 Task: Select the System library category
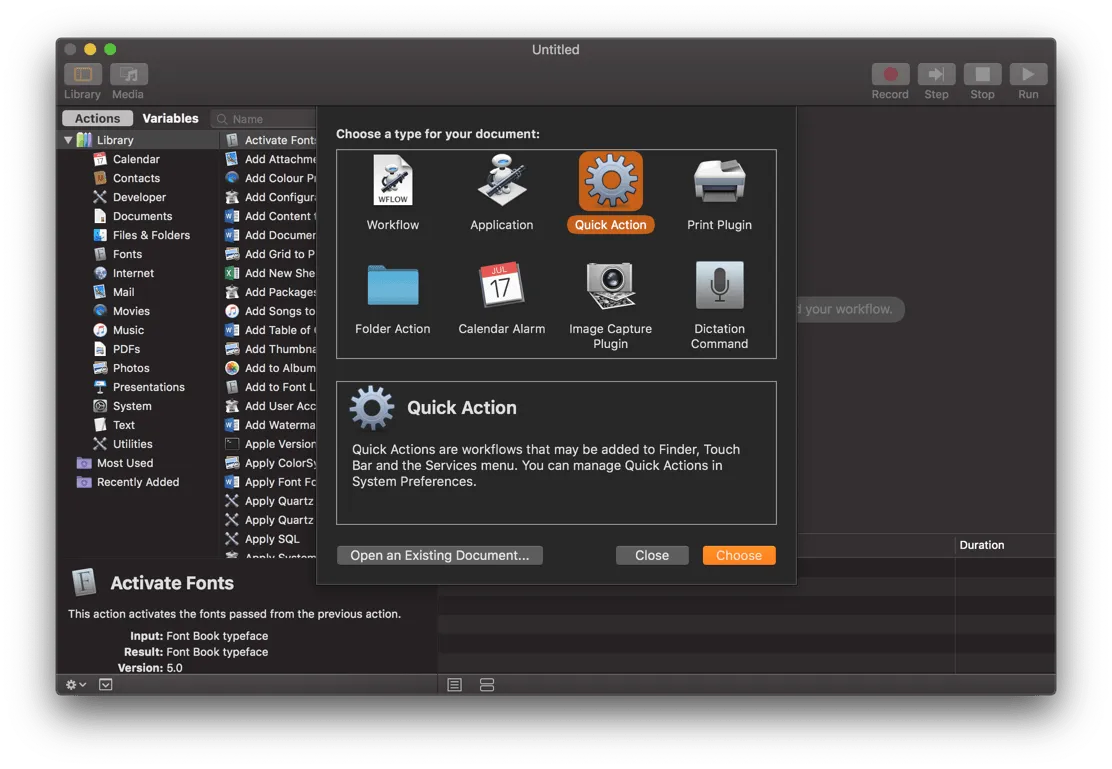click(x=132, y=406)
